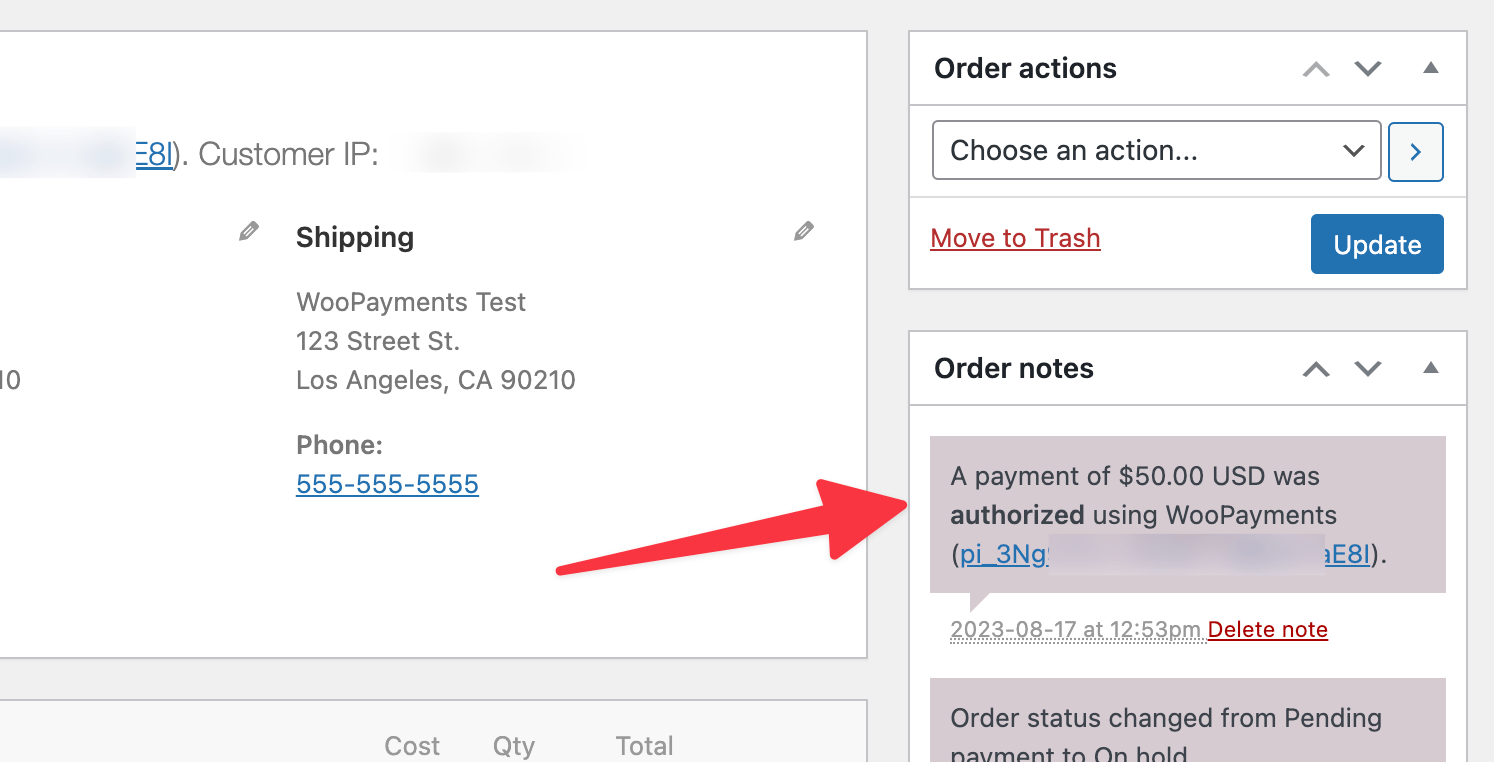The image size is (1494, 762).
Task: Move the Order notes panel up
Action: pyautogui.click(x=1315, y=368)
